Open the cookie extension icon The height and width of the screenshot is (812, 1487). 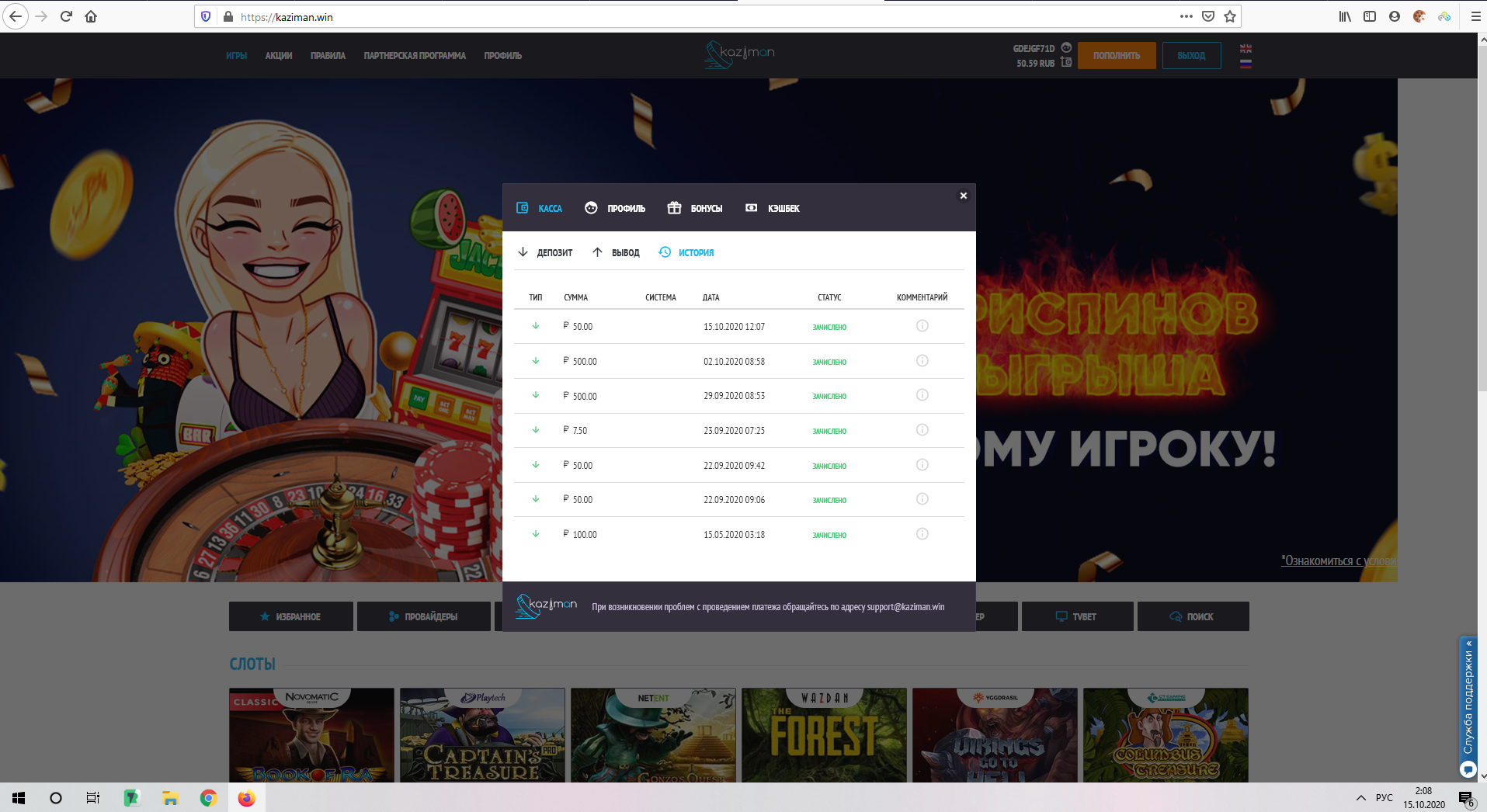click(1419, 16)
